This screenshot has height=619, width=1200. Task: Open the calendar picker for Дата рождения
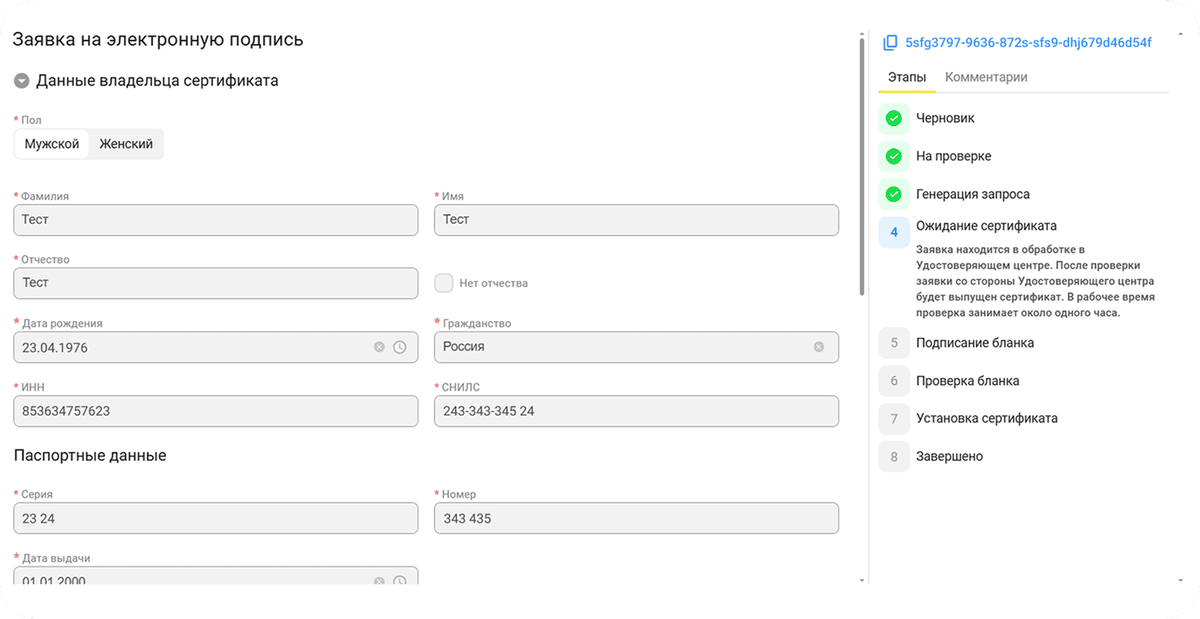pyautogui.click(x=400, y=347)
